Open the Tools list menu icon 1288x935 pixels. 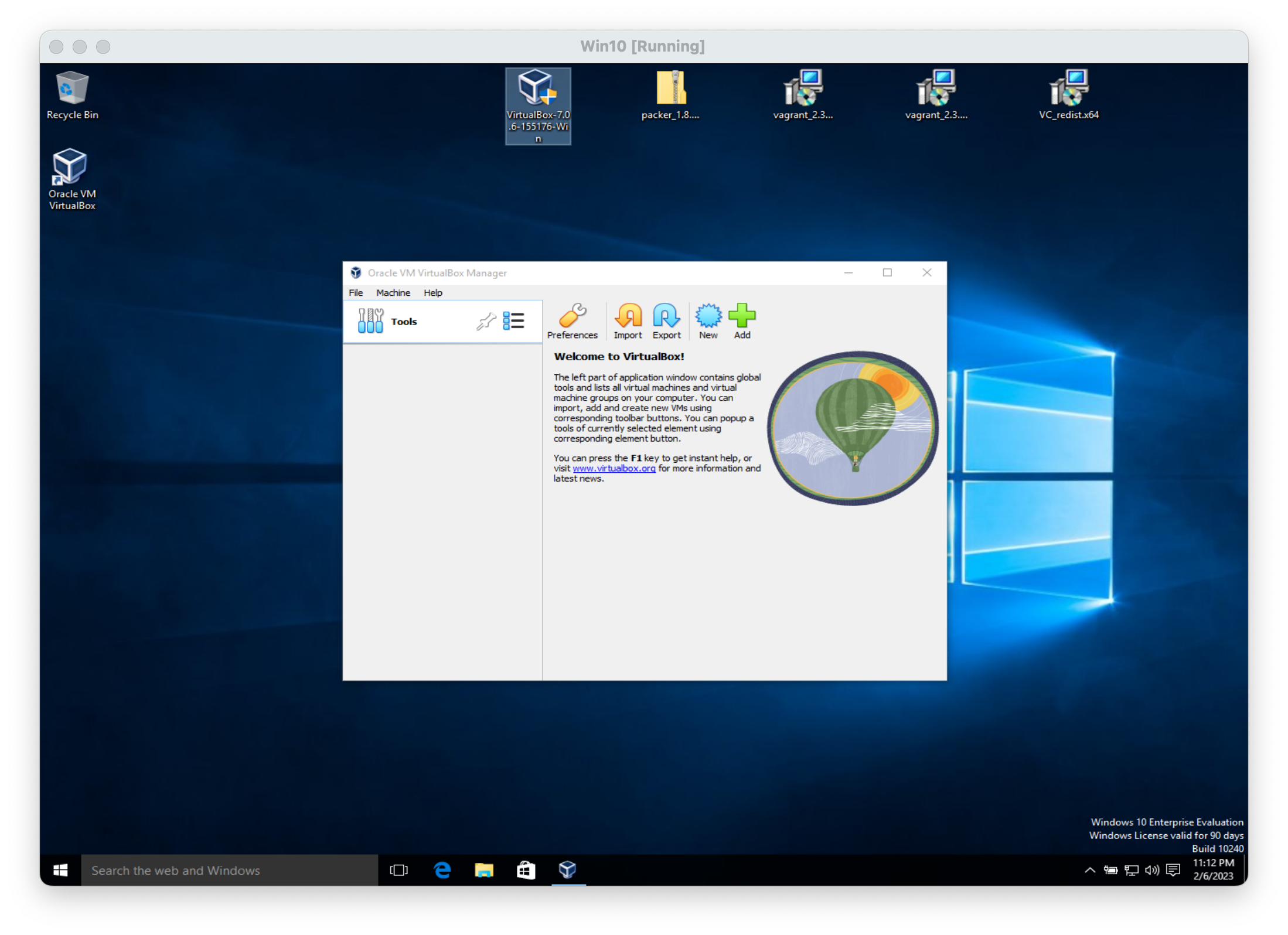513,321
